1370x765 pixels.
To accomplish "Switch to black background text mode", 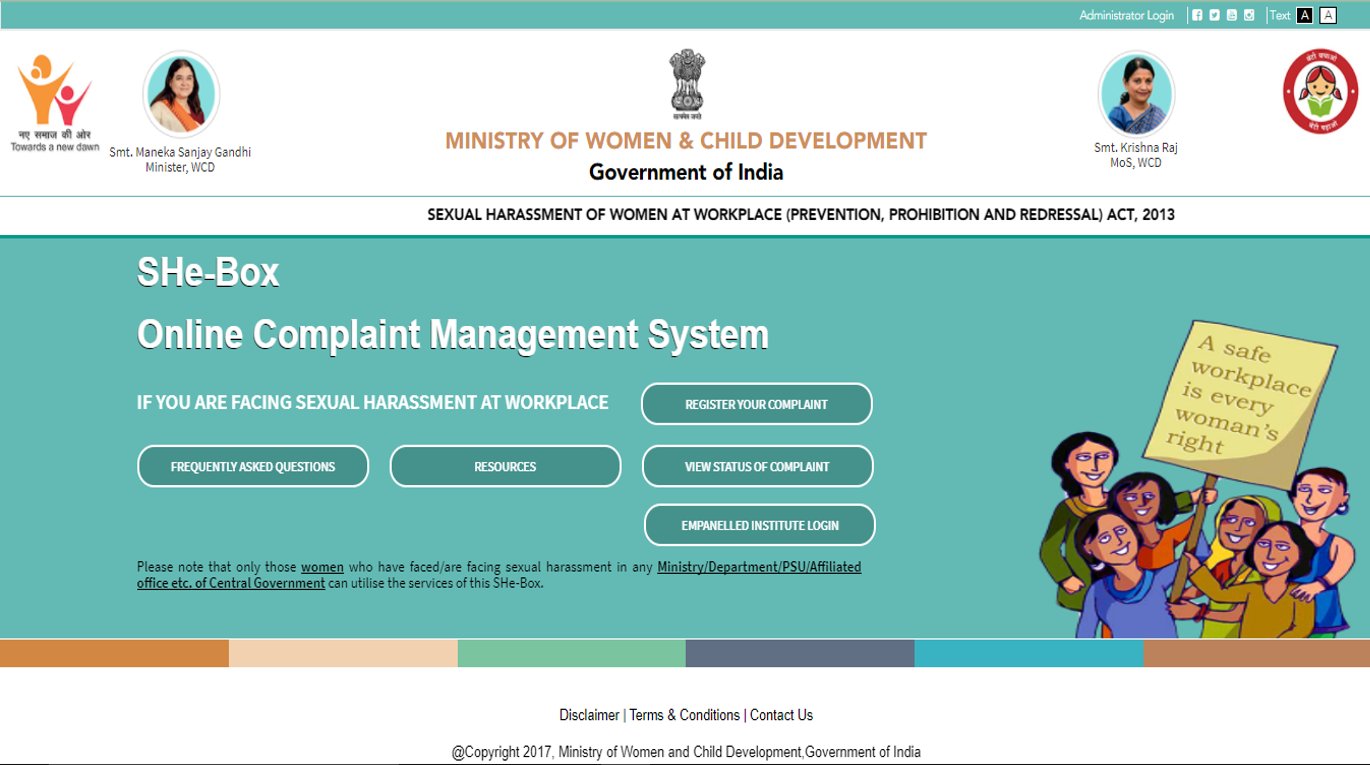I will 1304,15.
